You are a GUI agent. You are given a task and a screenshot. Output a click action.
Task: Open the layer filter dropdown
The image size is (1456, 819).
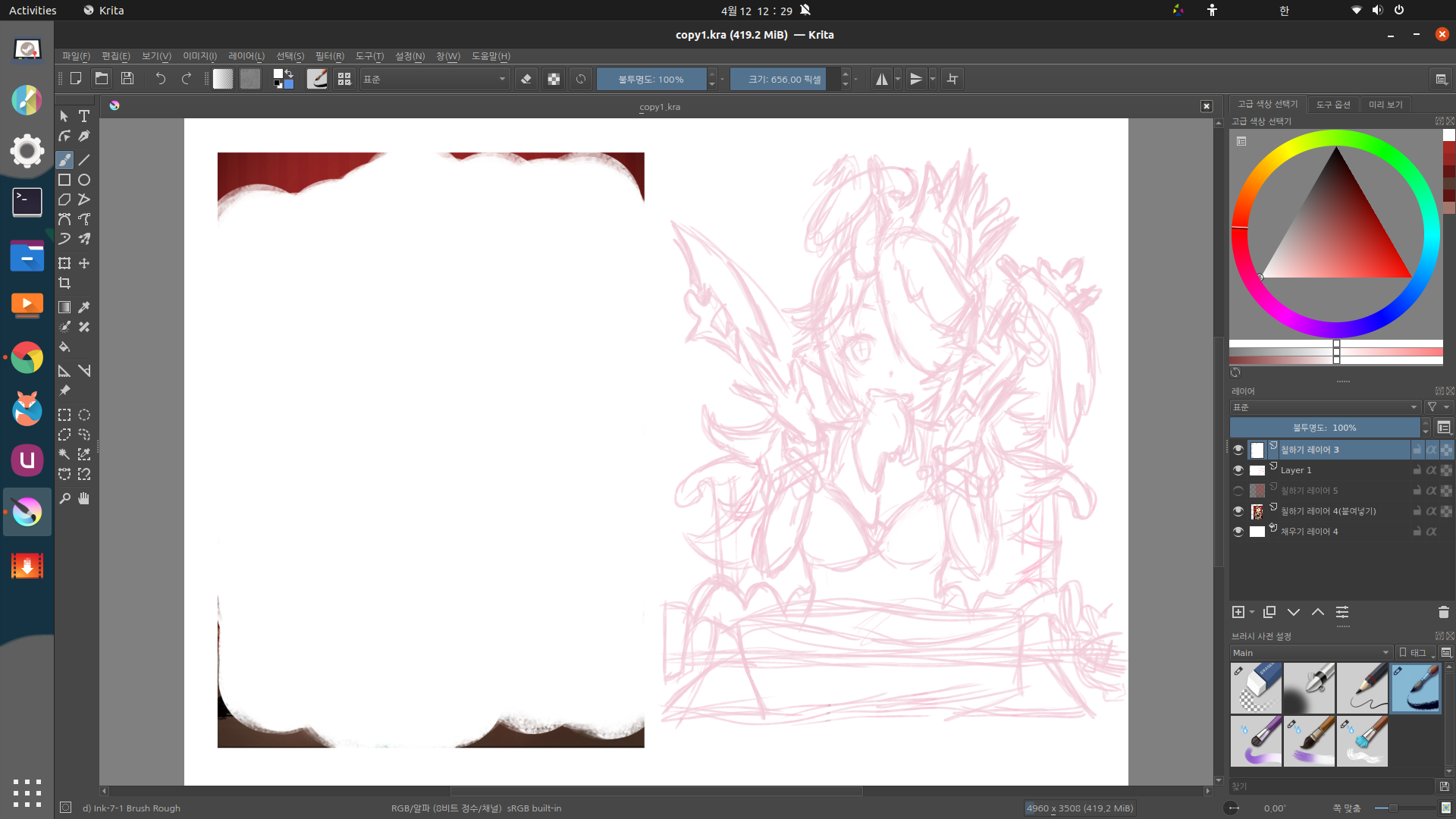pos(1438,407)
